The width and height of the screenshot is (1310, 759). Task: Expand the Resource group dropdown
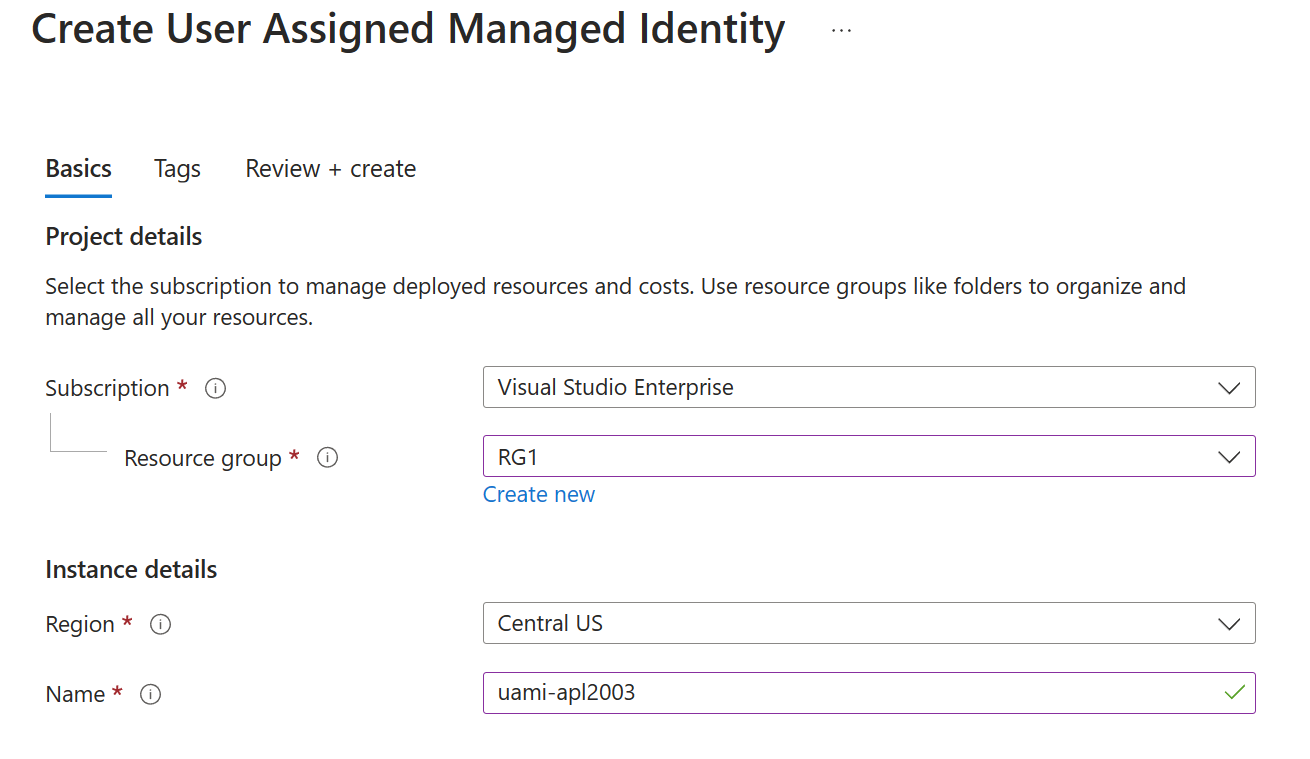point(868,457)
